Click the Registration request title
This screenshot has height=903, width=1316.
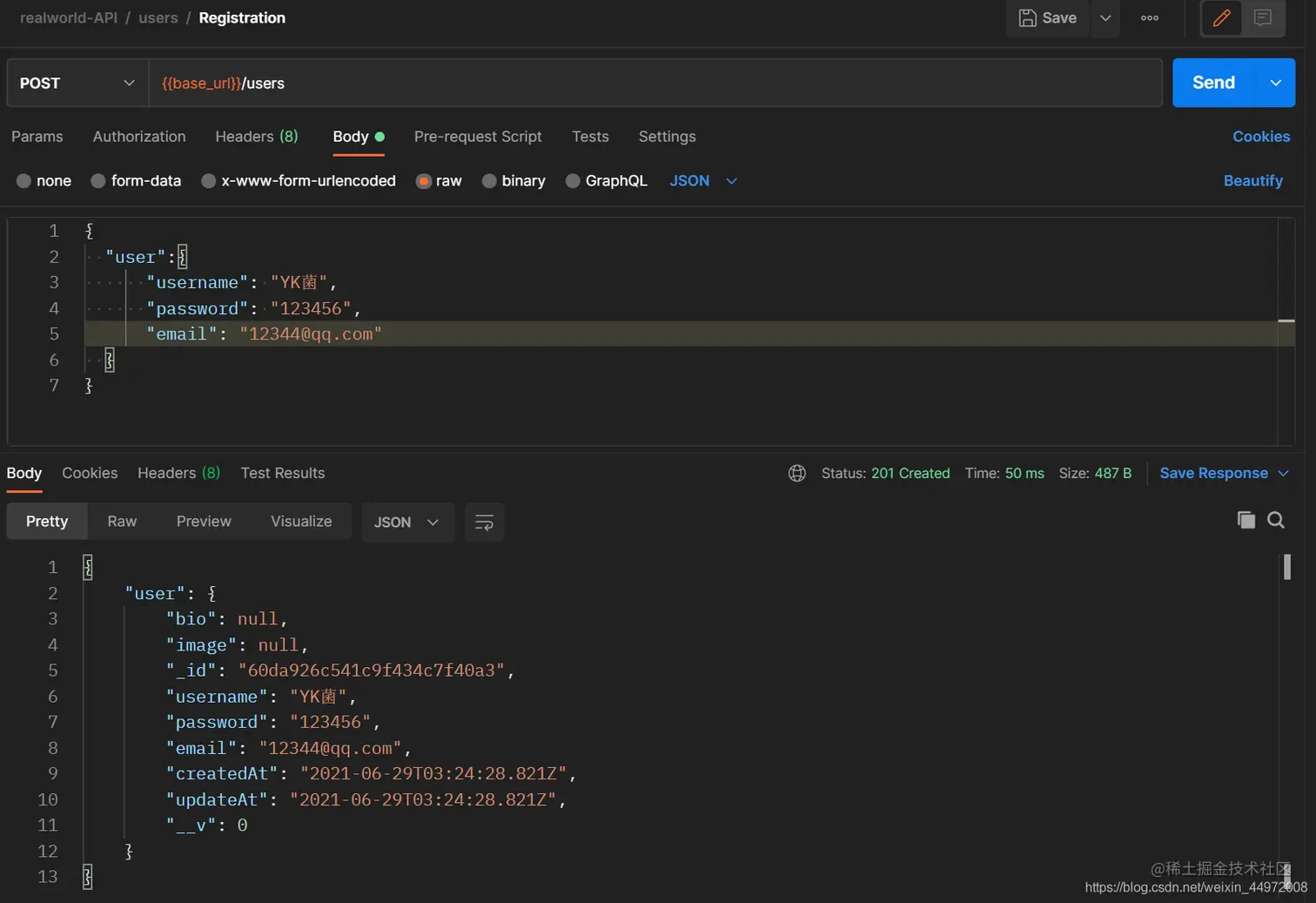pyautogui.click(x=242, y=18)
